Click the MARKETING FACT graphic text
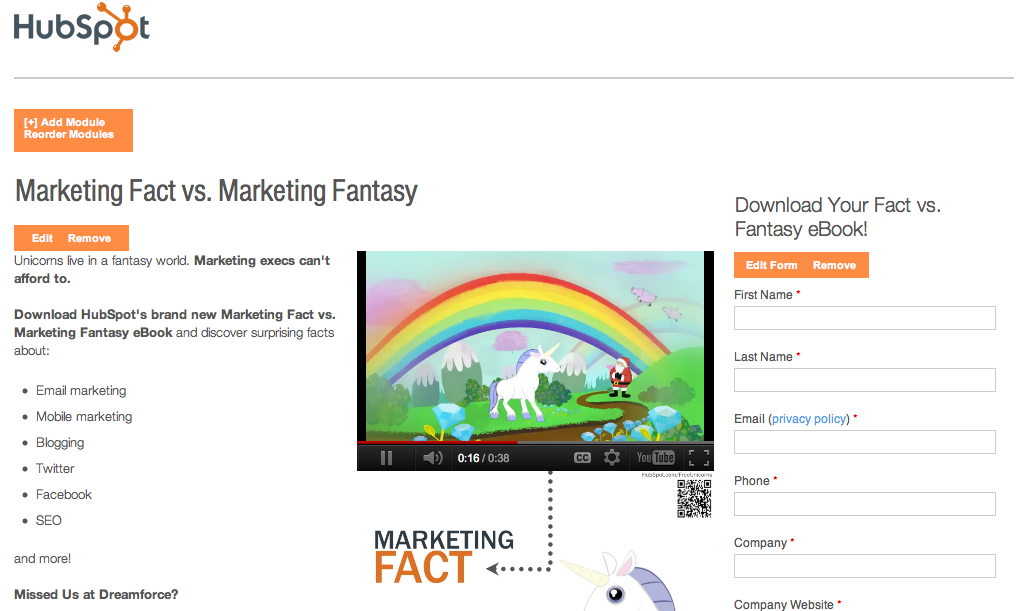Screen dimensions: 1030x611 tap(443, 557)
